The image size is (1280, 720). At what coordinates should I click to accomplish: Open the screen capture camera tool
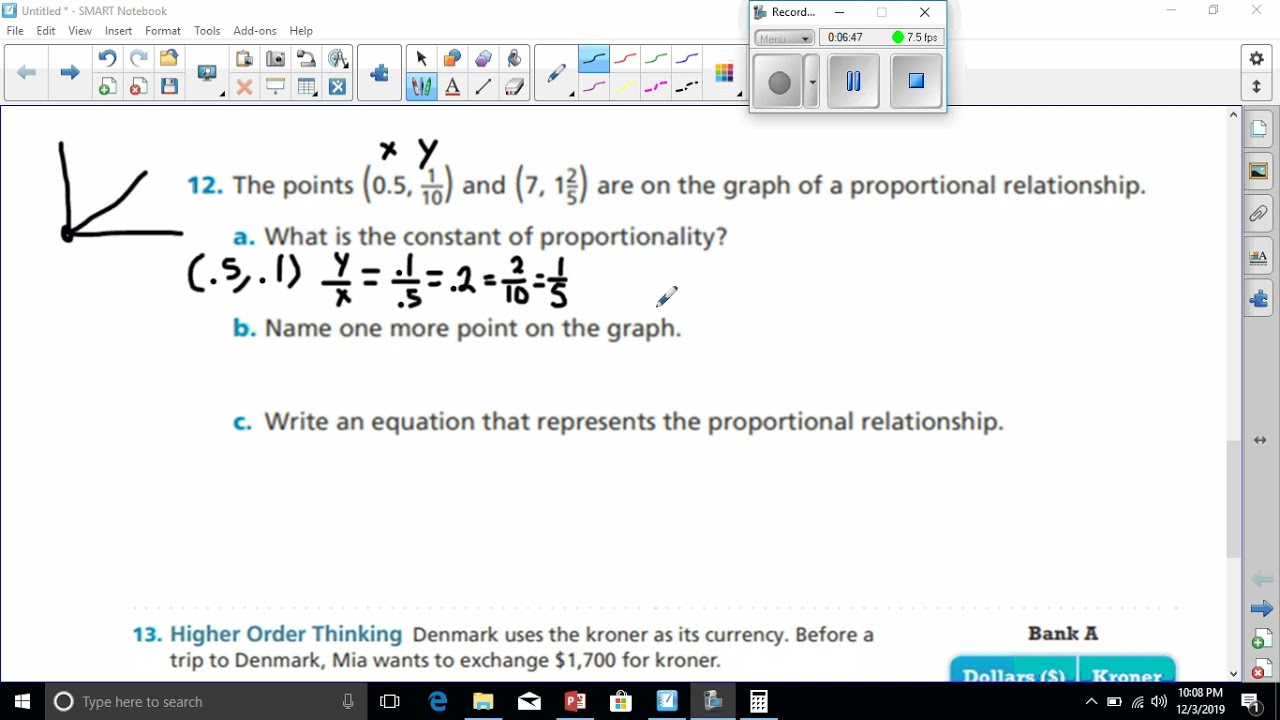pyautogui.click(x=275, y=59)
